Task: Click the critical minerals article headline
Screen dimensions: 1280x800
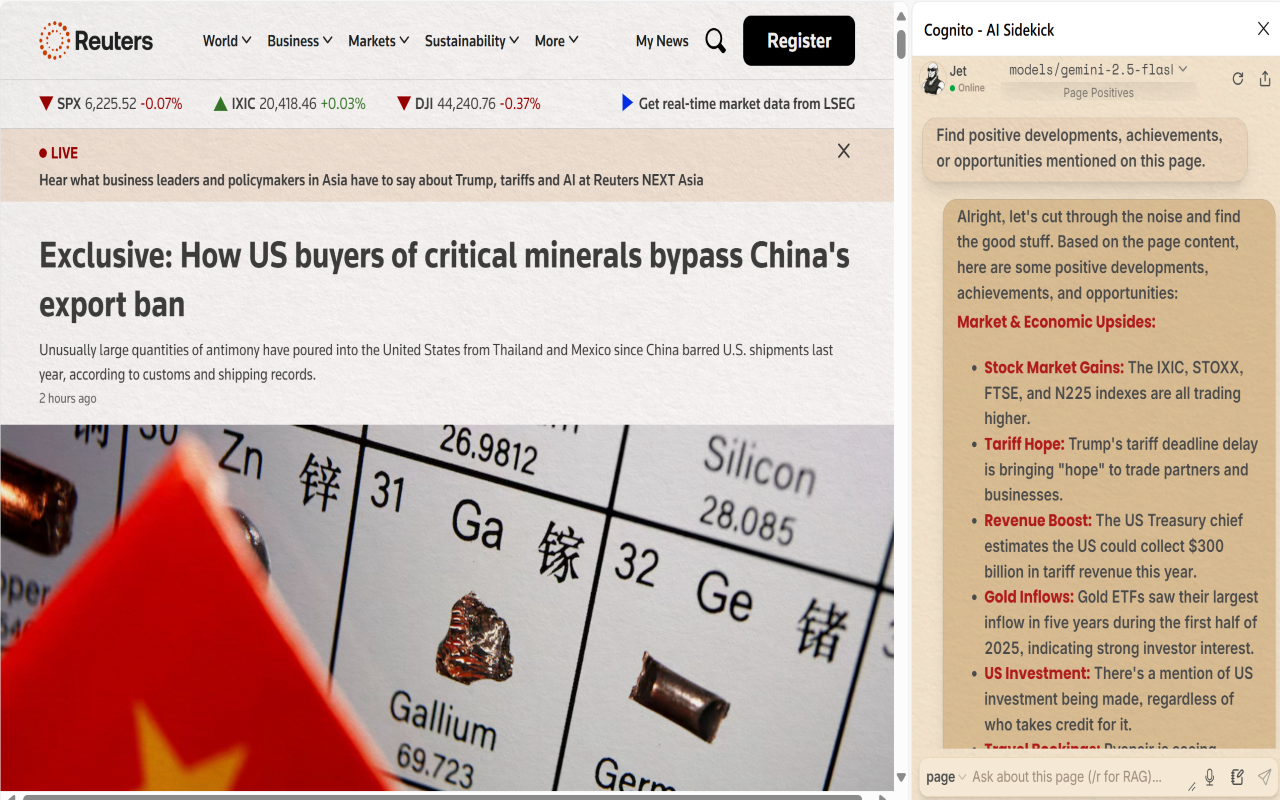Action: coord(444,280)
